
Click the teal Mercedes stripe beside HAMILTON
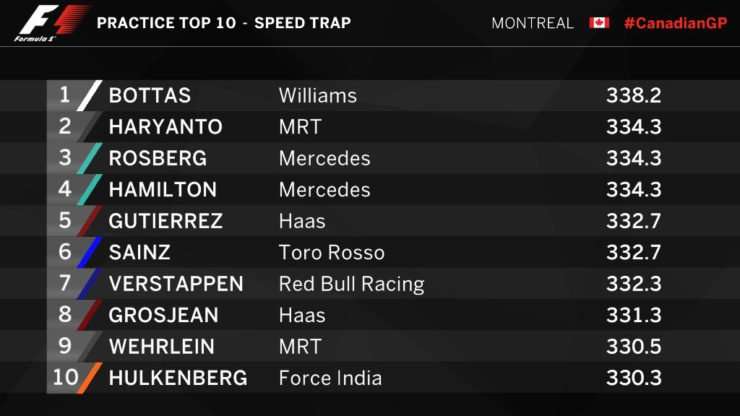[89, 189]
